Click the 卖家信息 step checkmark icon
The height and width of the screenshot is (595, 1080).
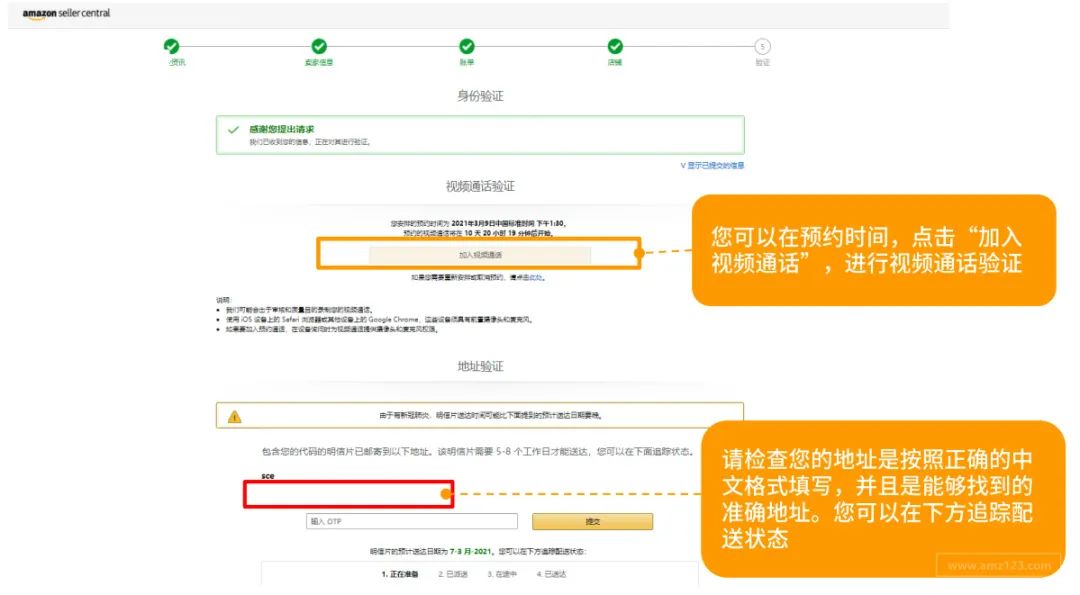coord(319,46)
